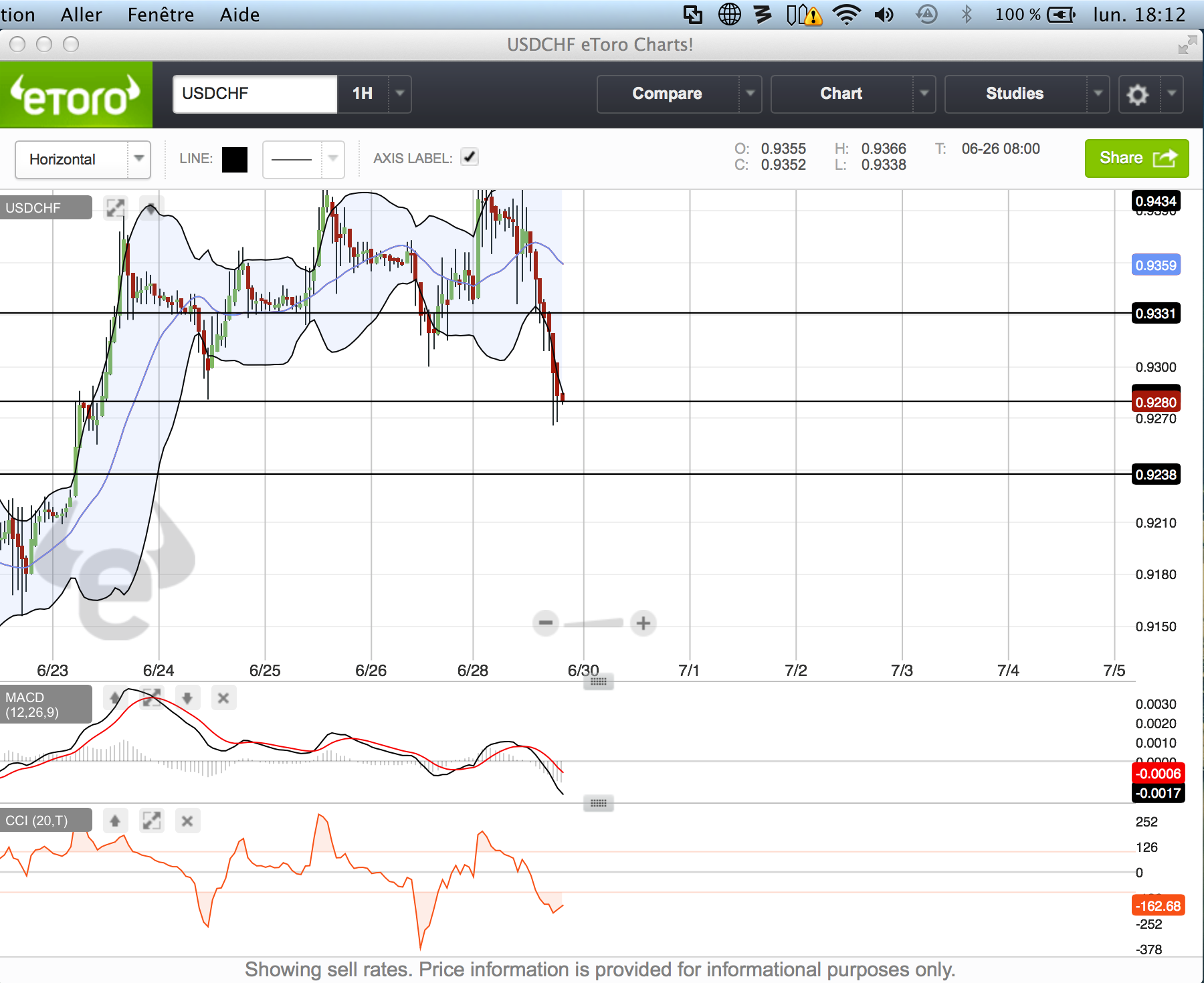Remove the CCI (20,T) study panel
Image resolution: width=1204 pixels, height=983 pixels.
(x=187, y=821)
